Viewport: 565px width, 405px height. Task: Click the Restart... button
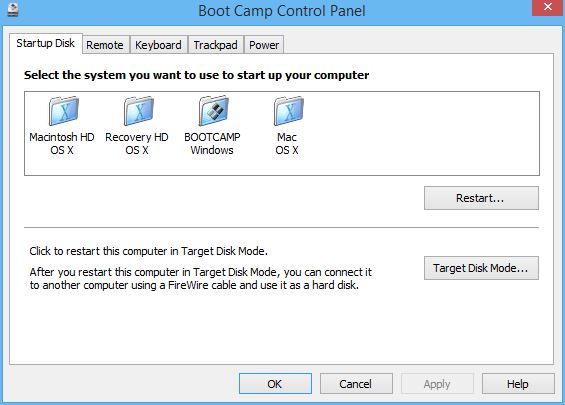click(481, 198)
